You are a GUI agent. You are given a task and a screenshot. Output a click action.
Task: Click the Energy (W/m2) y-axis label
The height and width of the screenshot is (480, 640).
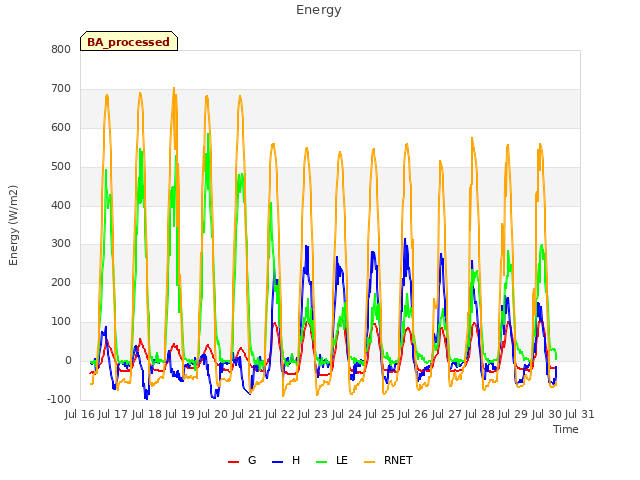[x=13, y=225]
